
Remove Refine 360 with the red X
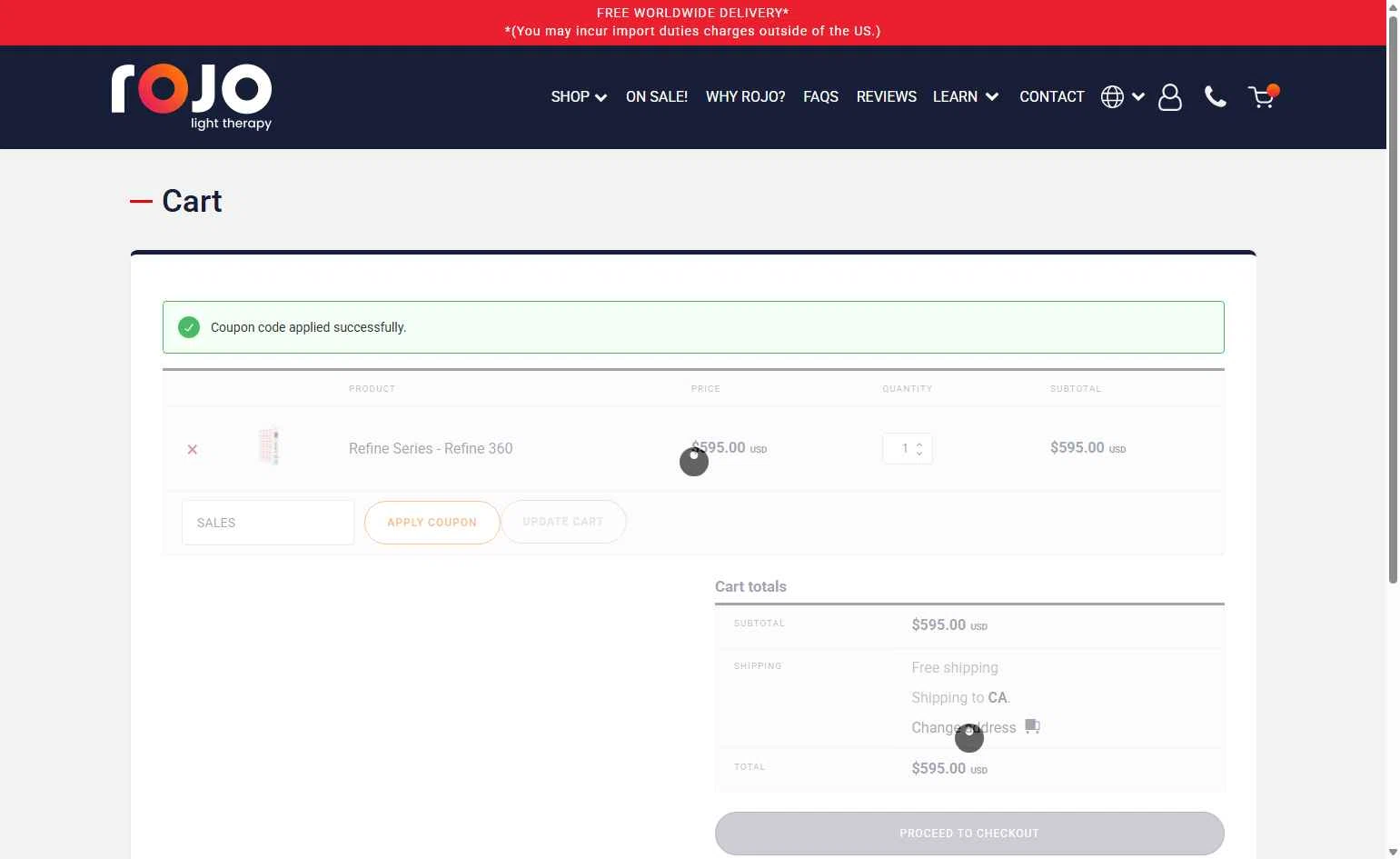point(193,449)
